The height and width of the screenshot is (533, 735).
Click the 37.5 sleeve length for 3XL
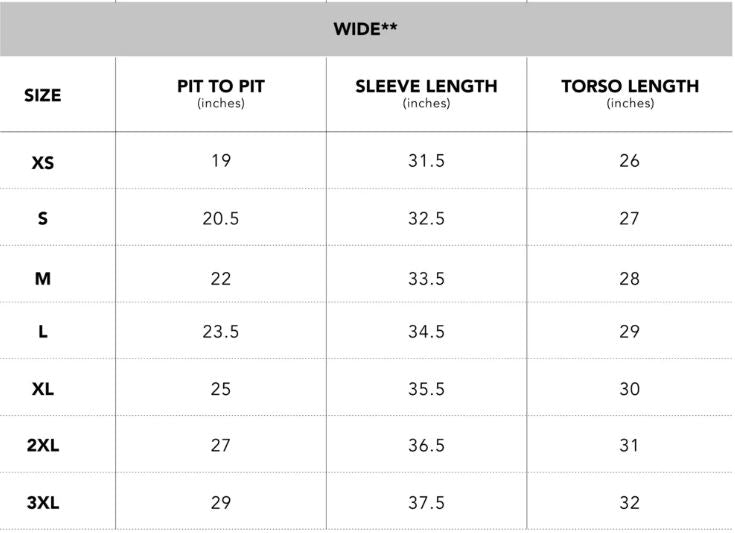426,503
